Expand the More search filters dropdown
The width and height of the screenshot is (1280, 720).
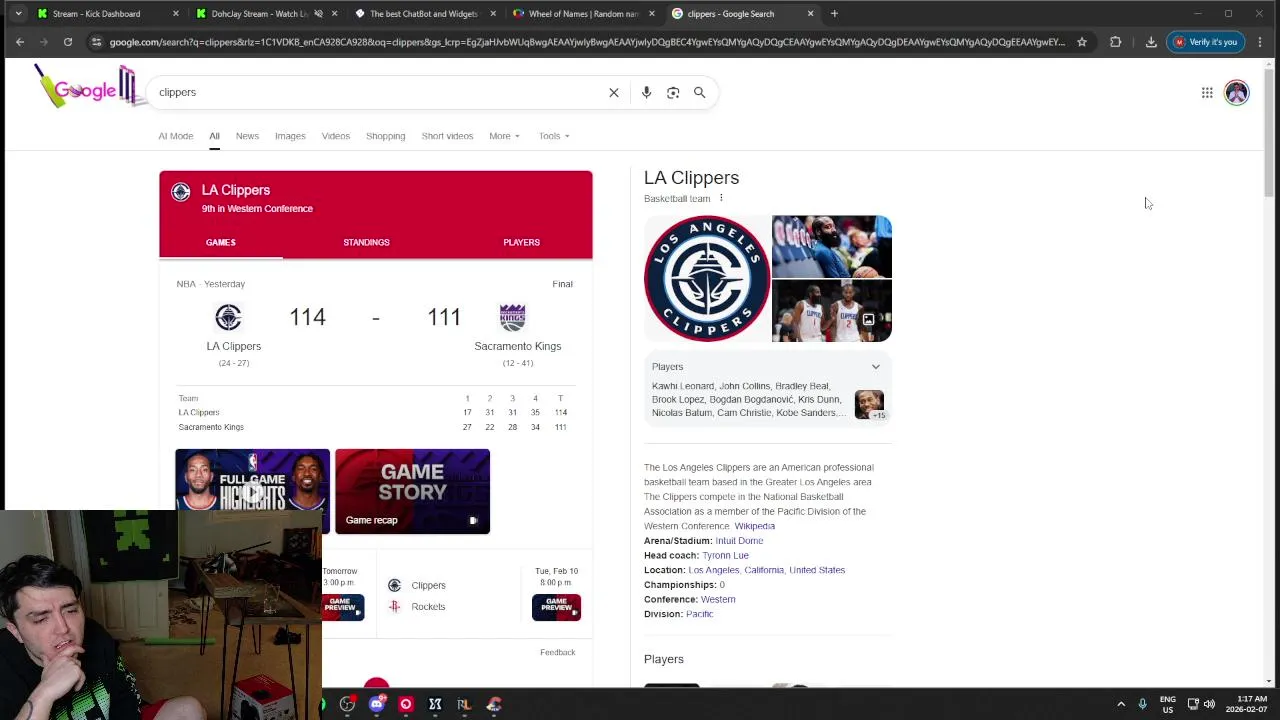click(504, 136)
